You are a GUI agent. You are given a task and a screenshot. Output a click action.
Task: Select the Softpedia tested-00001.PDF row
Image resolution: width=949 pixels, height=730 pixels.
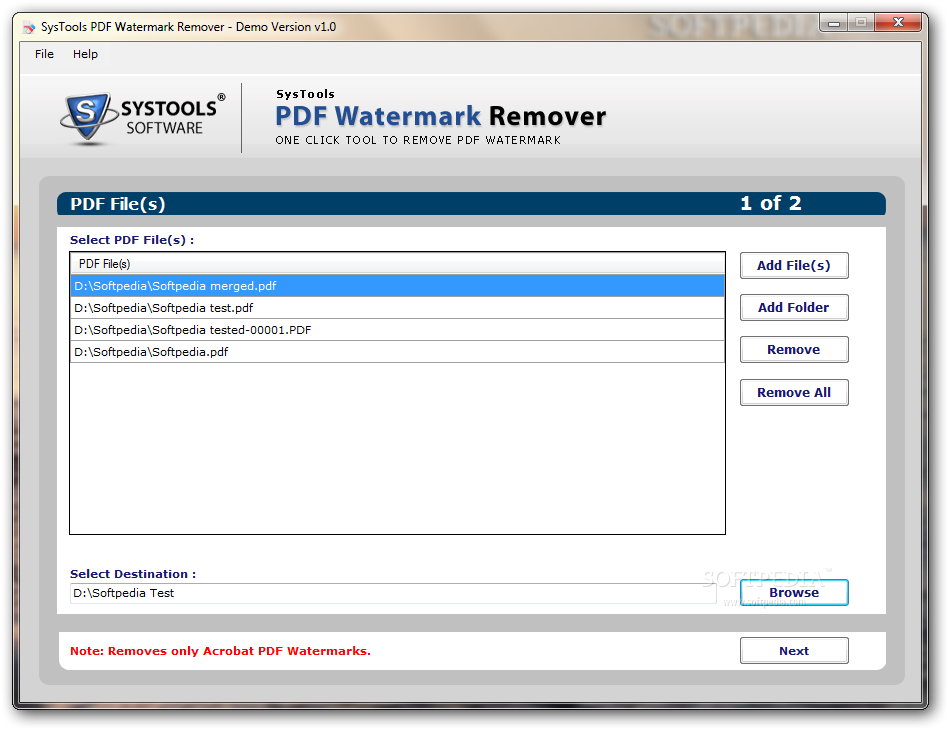click(x=398, y=330)
